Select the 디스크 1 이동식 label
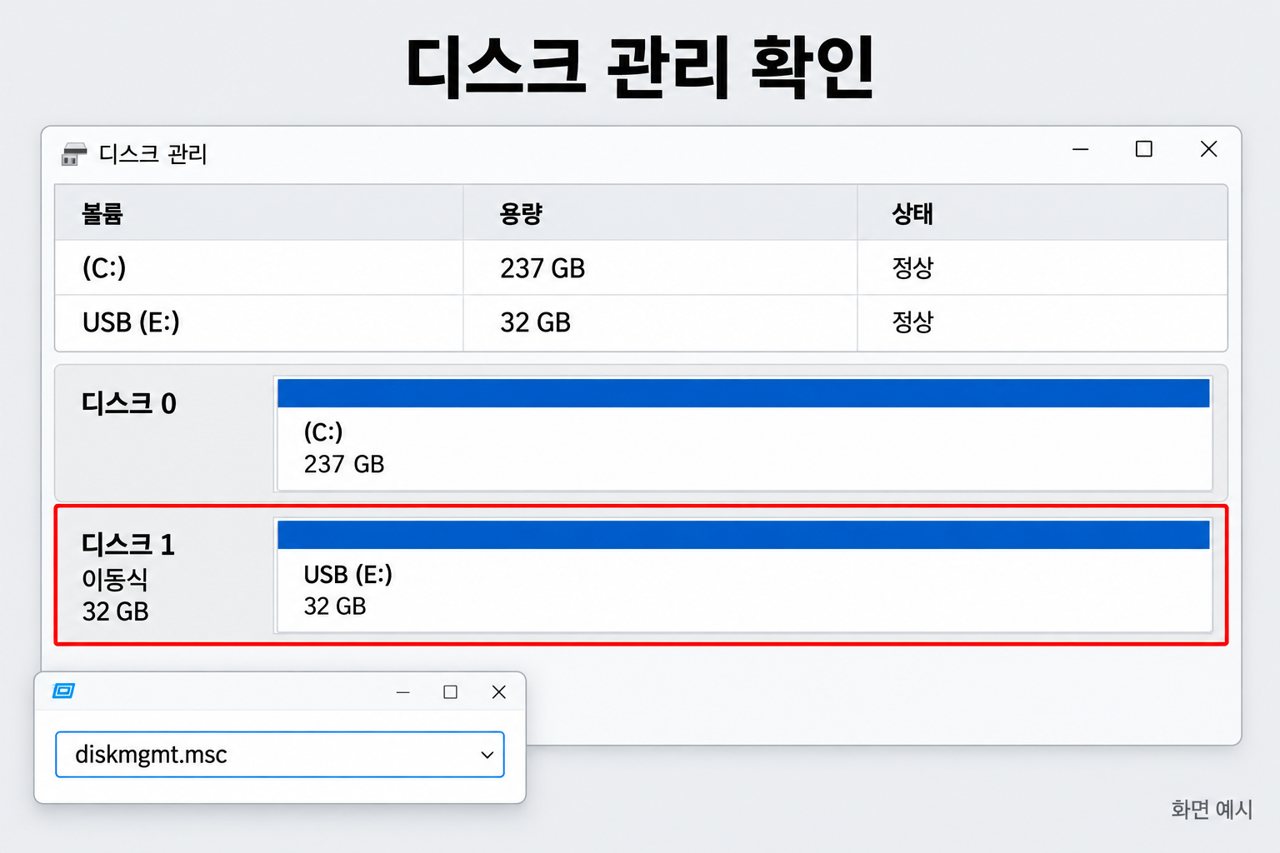Screen dimensions: 1280x853 click(x=129, y=577)
